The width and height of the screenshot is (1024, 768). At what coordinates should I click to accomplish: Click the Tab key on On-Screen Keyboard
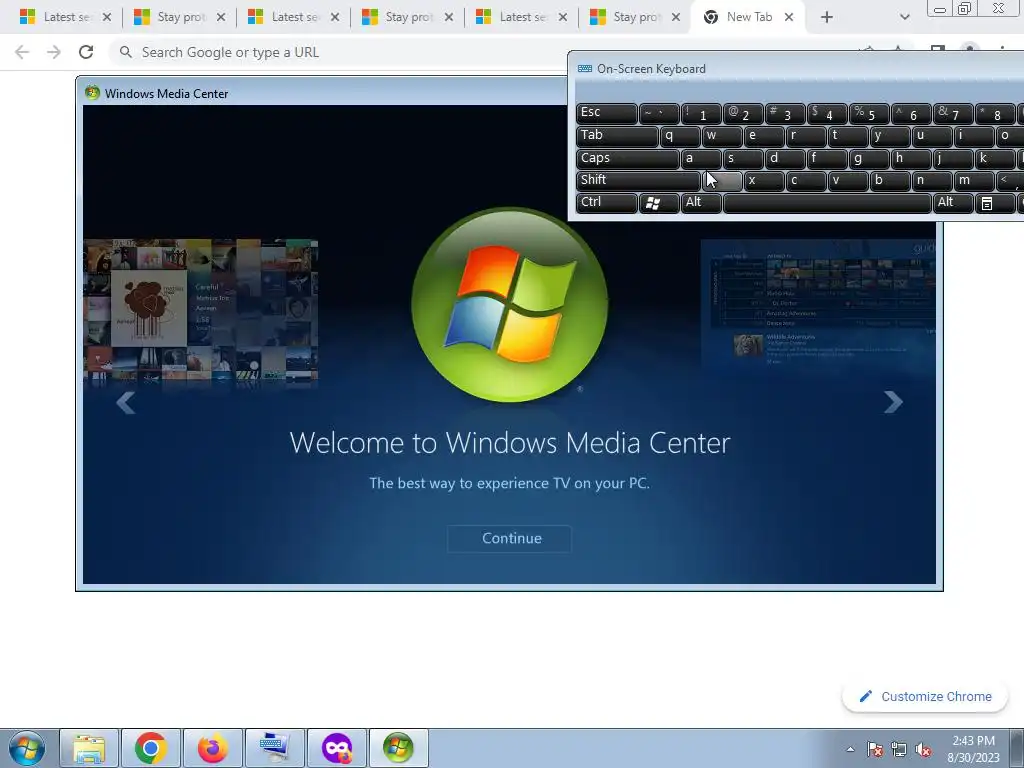(617, 136)
